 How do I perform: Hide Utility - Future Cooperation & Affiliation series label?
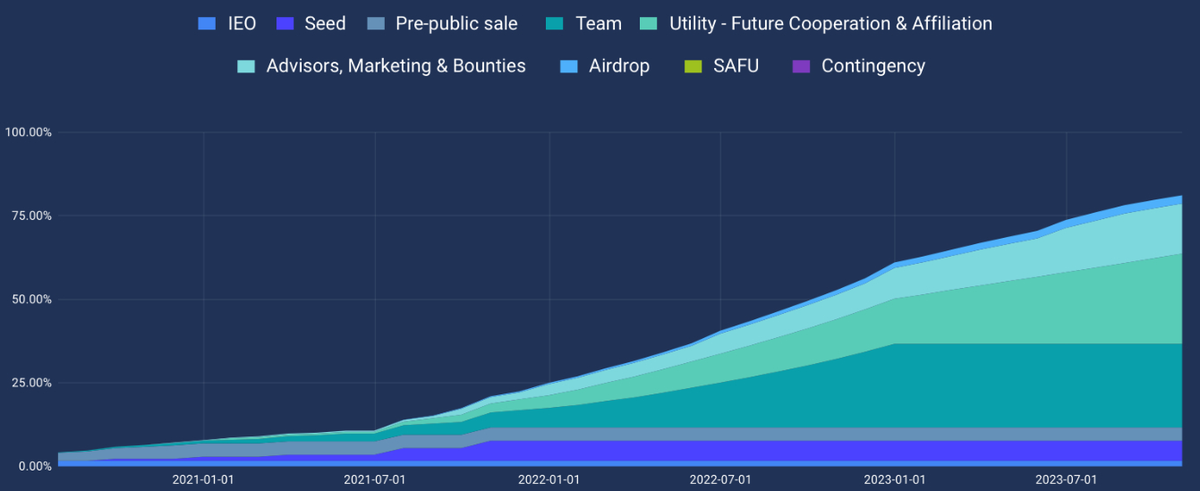pyautogui.click(x=830, y=23)
